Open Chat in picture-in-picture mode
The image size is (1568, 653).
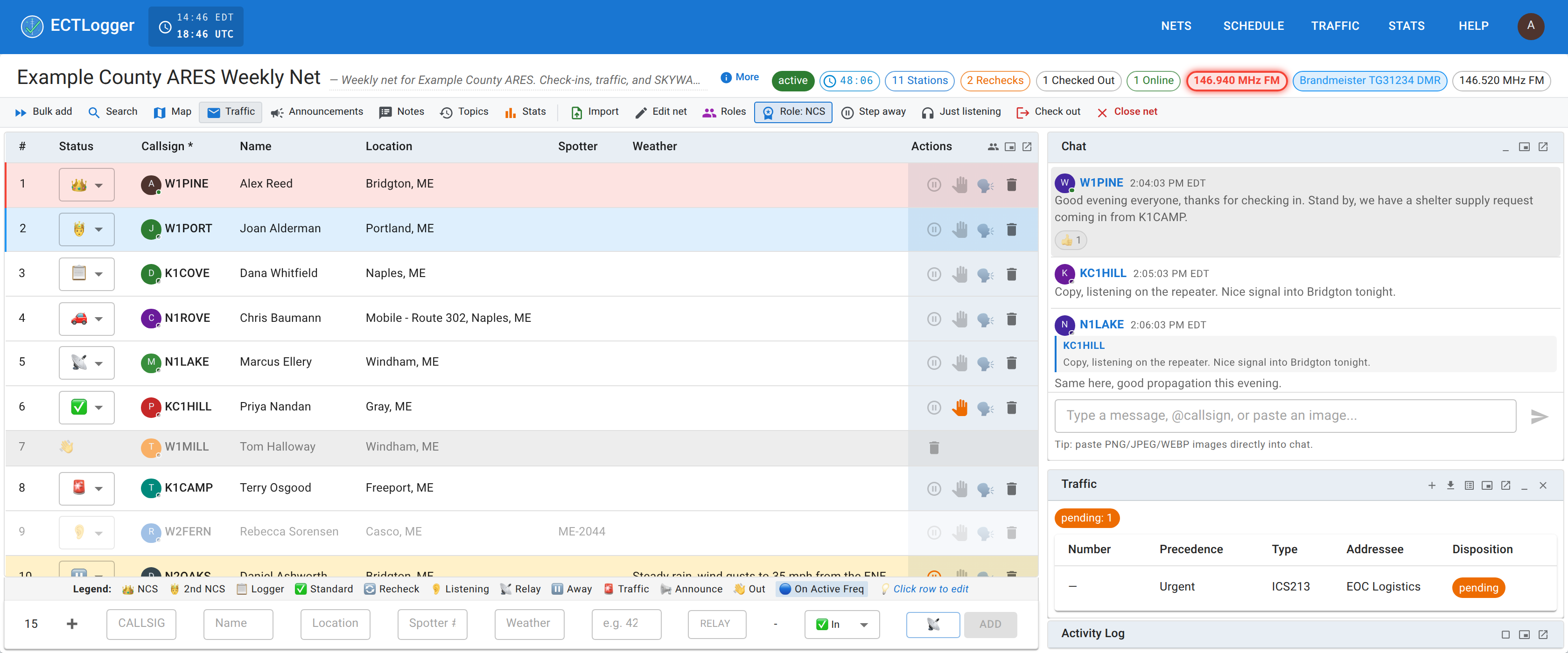tap(1524, 146)
